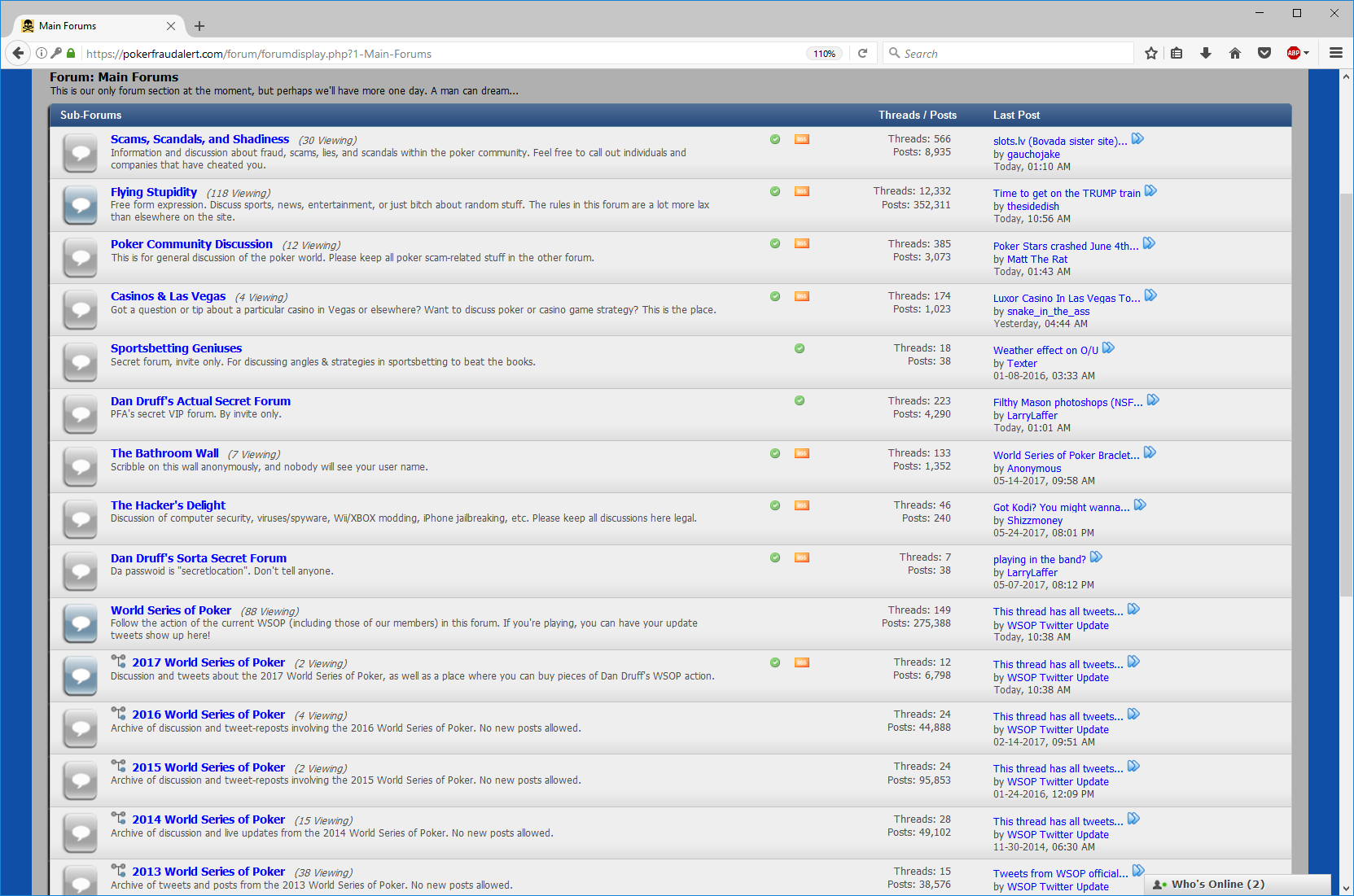This screenshot has height=896, width=1354.
Task: Reload the page with the refresh icon
Action: (x=863, y=54)
